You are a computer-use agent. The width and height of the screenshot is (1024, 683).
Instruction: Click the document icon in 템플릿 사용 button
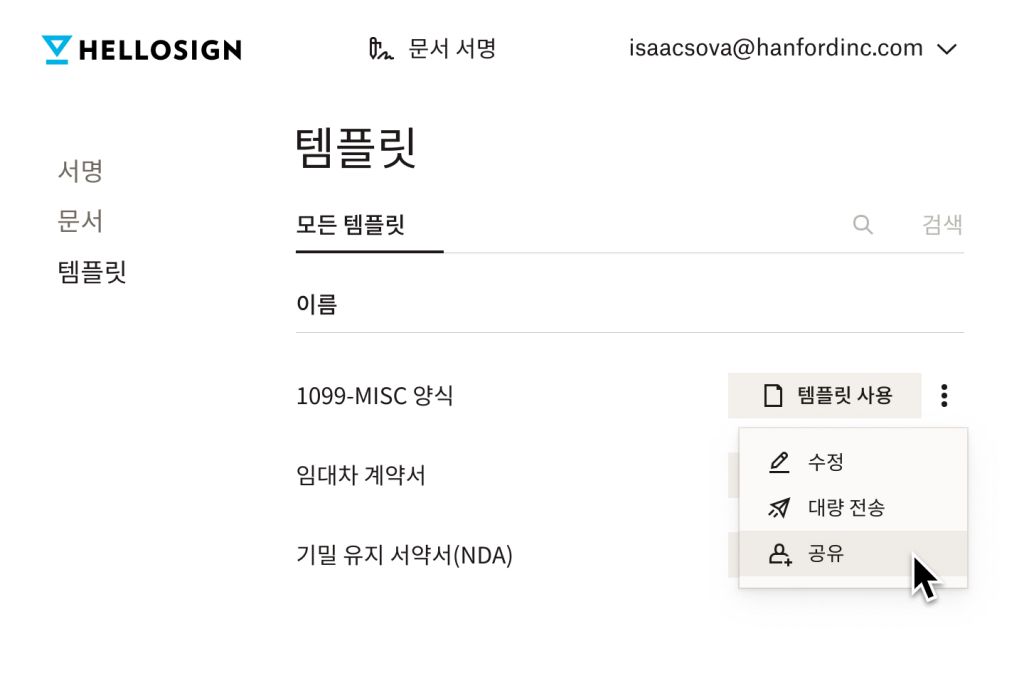(x=772, y=396)
